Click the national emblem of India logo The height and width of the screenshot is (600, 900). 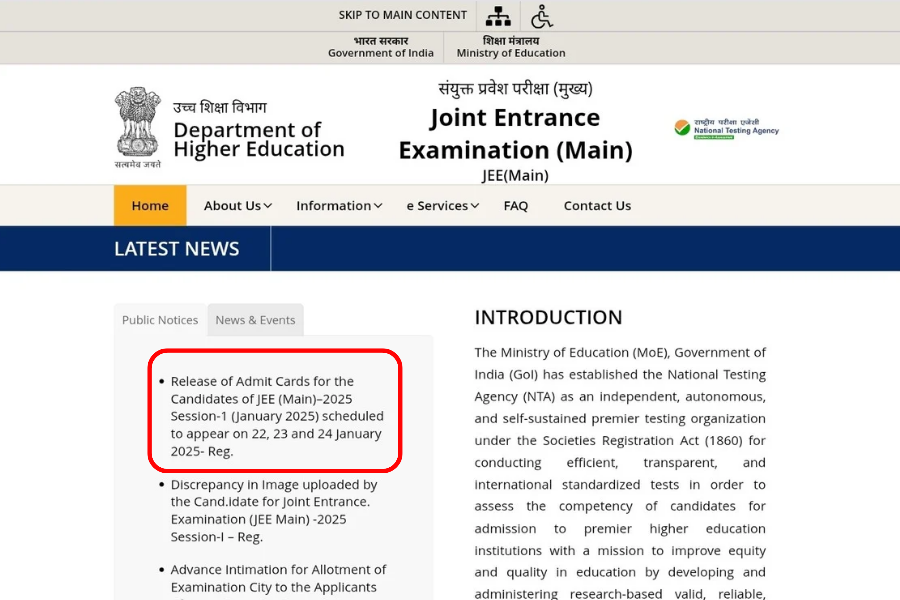pos(137,127)
